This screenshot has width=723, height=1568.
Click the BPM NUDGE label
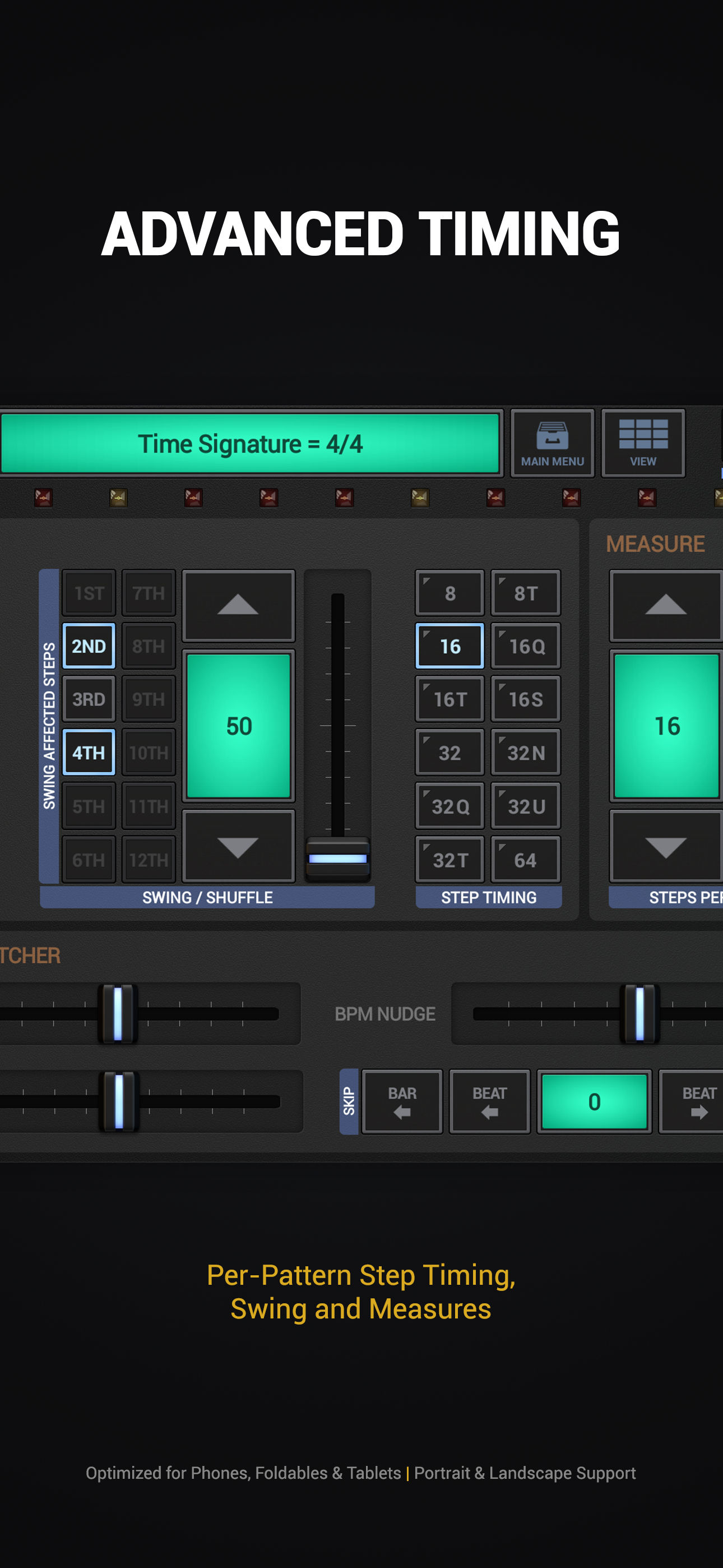(384, 1014)
